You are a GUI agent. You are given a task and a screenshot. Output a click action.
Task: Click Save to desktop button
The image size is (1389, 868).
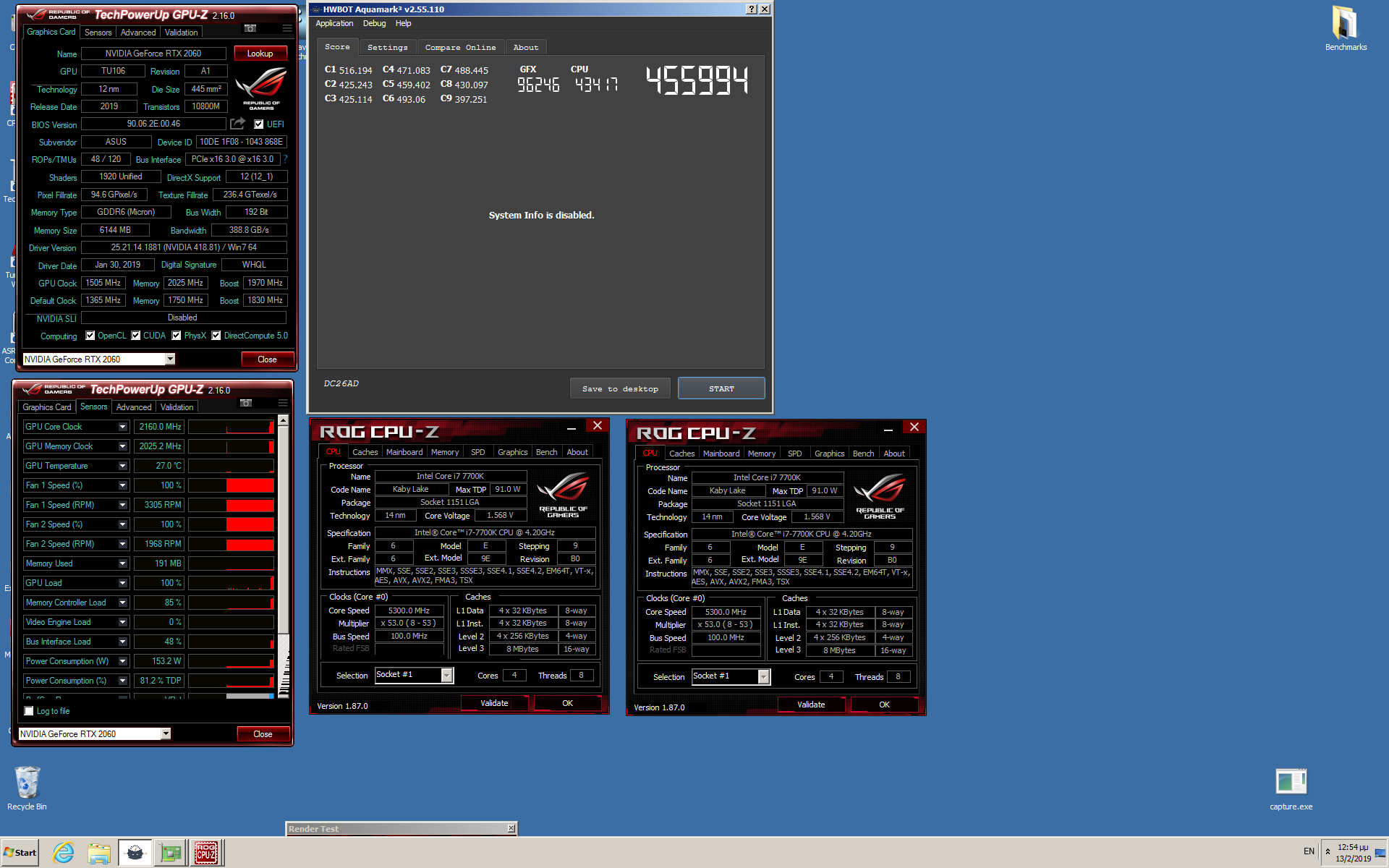620,388
